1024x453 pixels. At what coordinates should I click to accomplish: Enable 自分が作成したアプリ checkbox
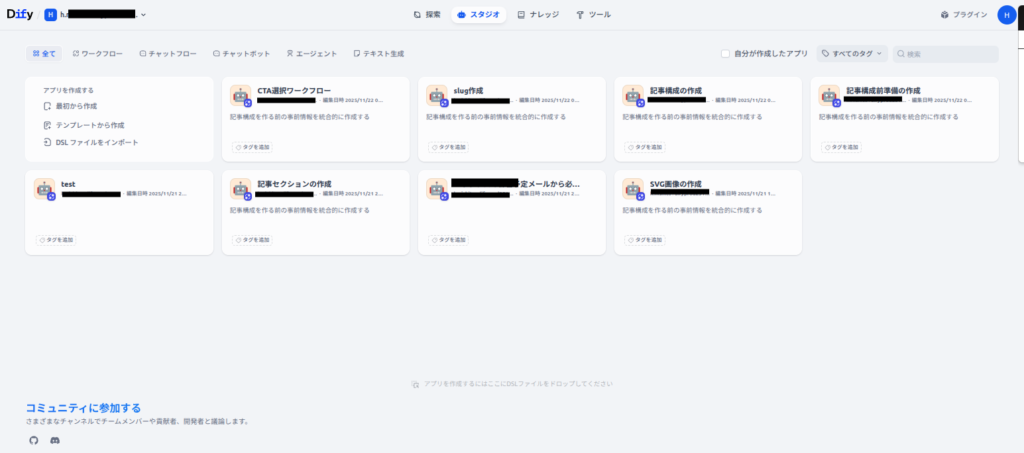[x=726, y=53]
